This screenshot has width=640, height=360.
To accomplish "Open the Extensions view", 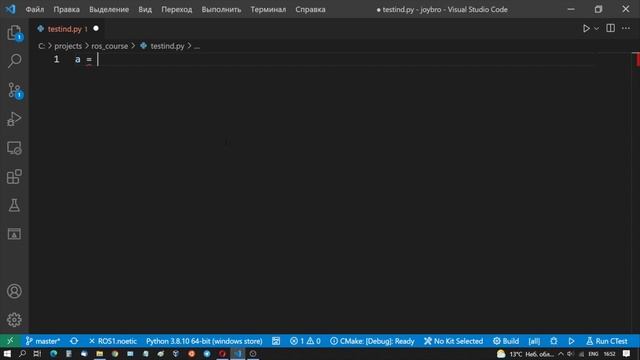I will pos(14,177).
